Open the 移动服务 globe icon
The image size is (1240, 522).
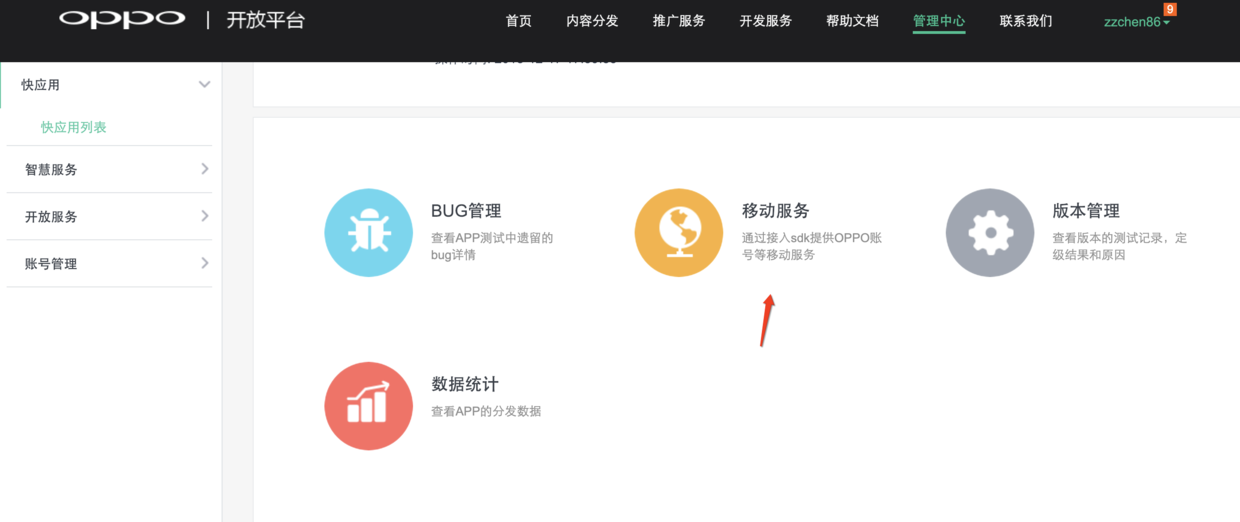(x=679, y=233)
